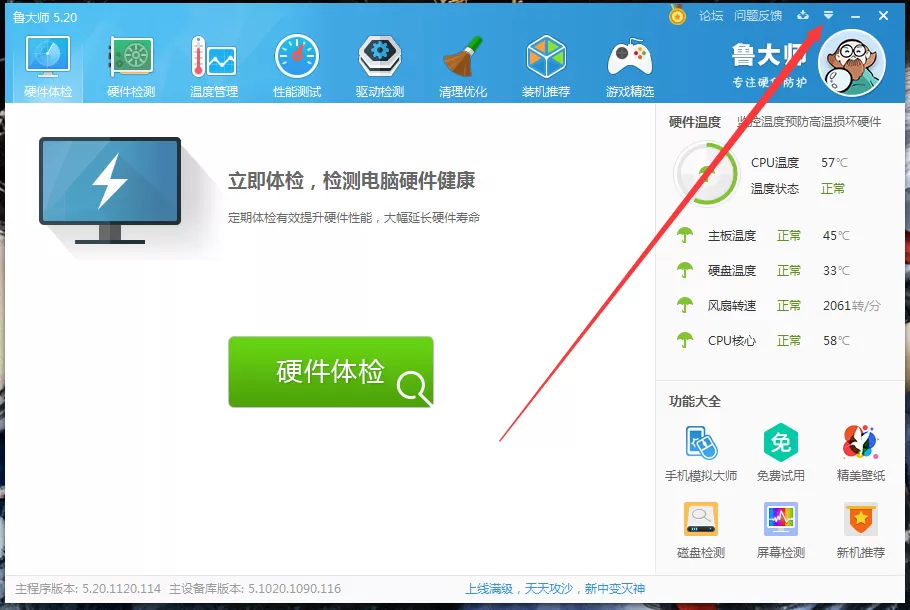910x610 pixels.
Task: Minimize the 鲁大师 window
Action: (x=855, y=16)
